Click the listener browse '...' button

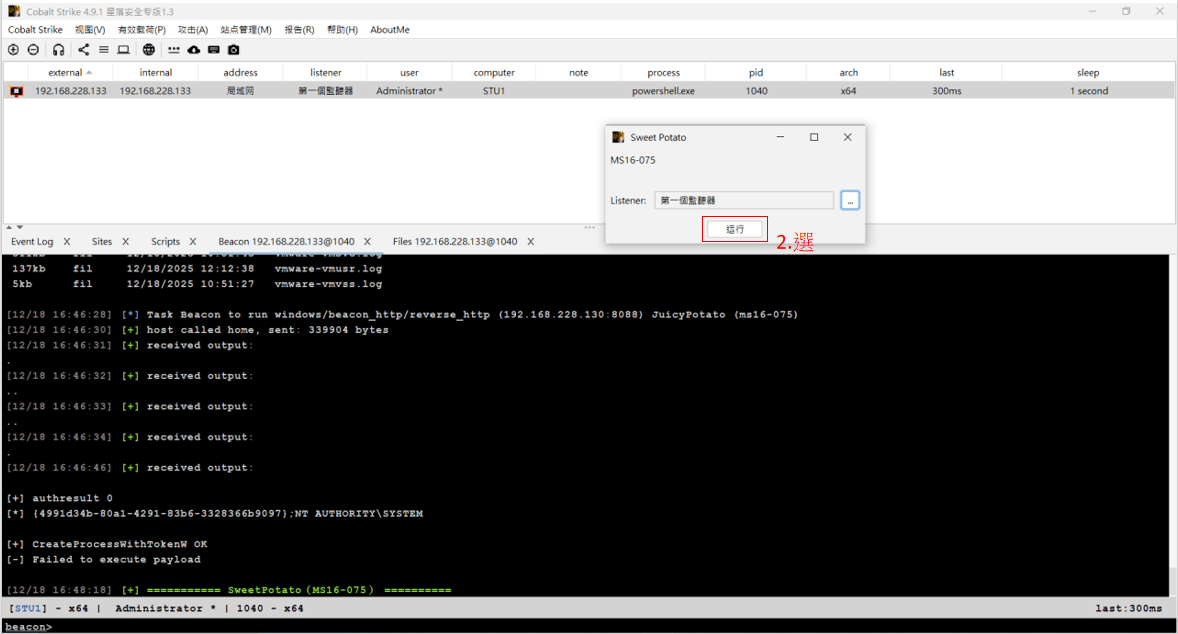[850, 201]
